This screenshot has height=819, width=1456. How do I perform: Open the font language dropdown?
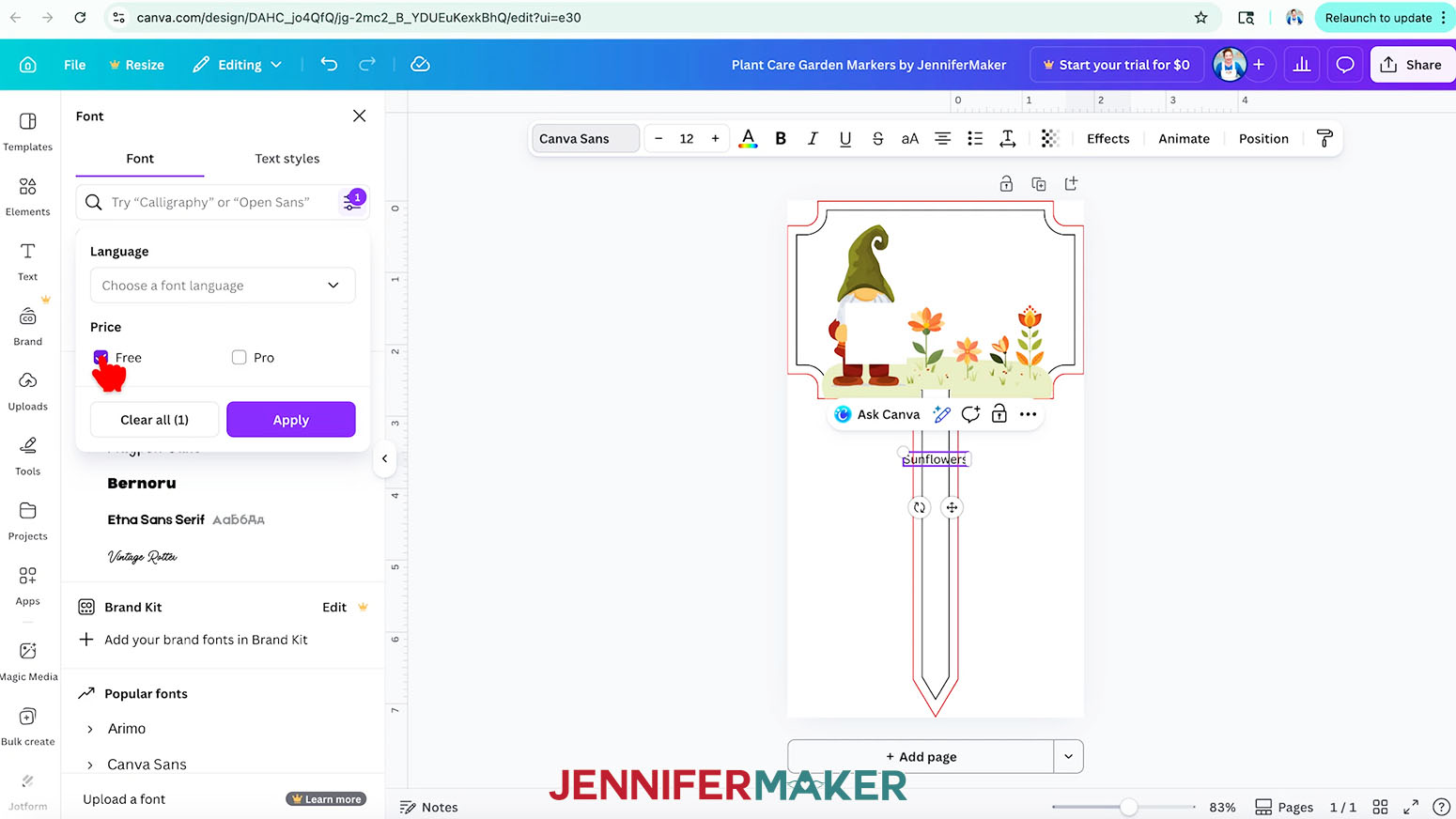pos(223,286)
